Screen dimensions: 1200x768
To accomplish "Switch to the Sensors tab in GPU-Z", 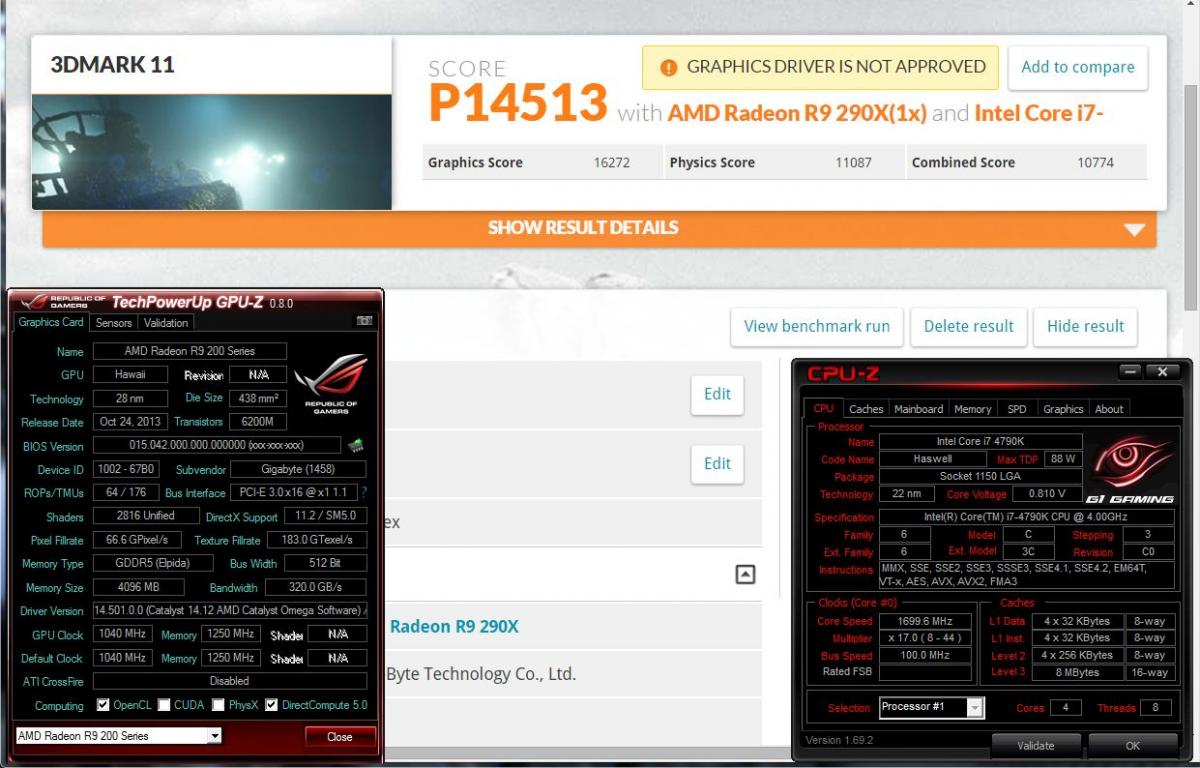I will 113,323.
